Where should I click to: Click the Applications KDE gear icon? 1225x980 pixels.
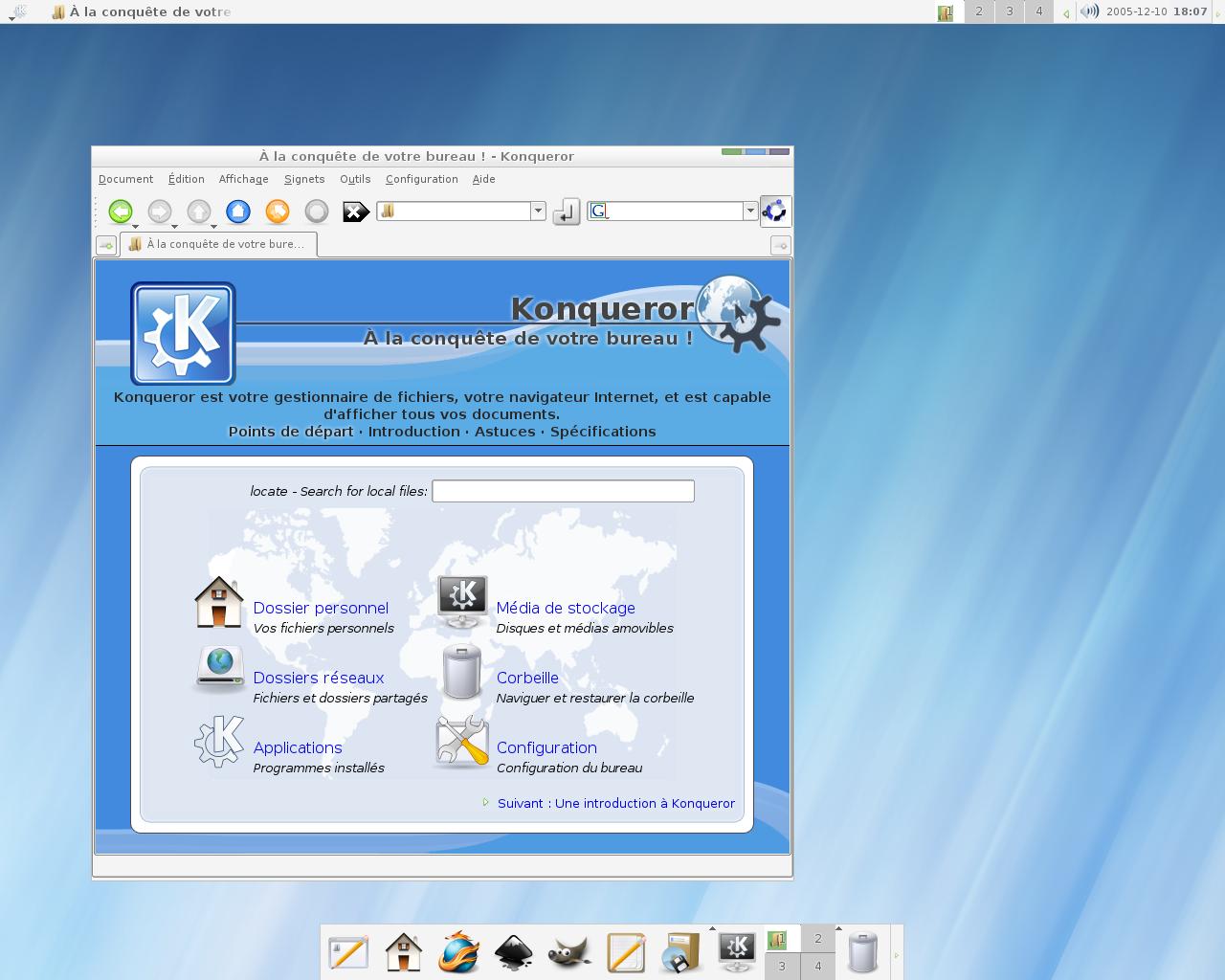point(219,742)
